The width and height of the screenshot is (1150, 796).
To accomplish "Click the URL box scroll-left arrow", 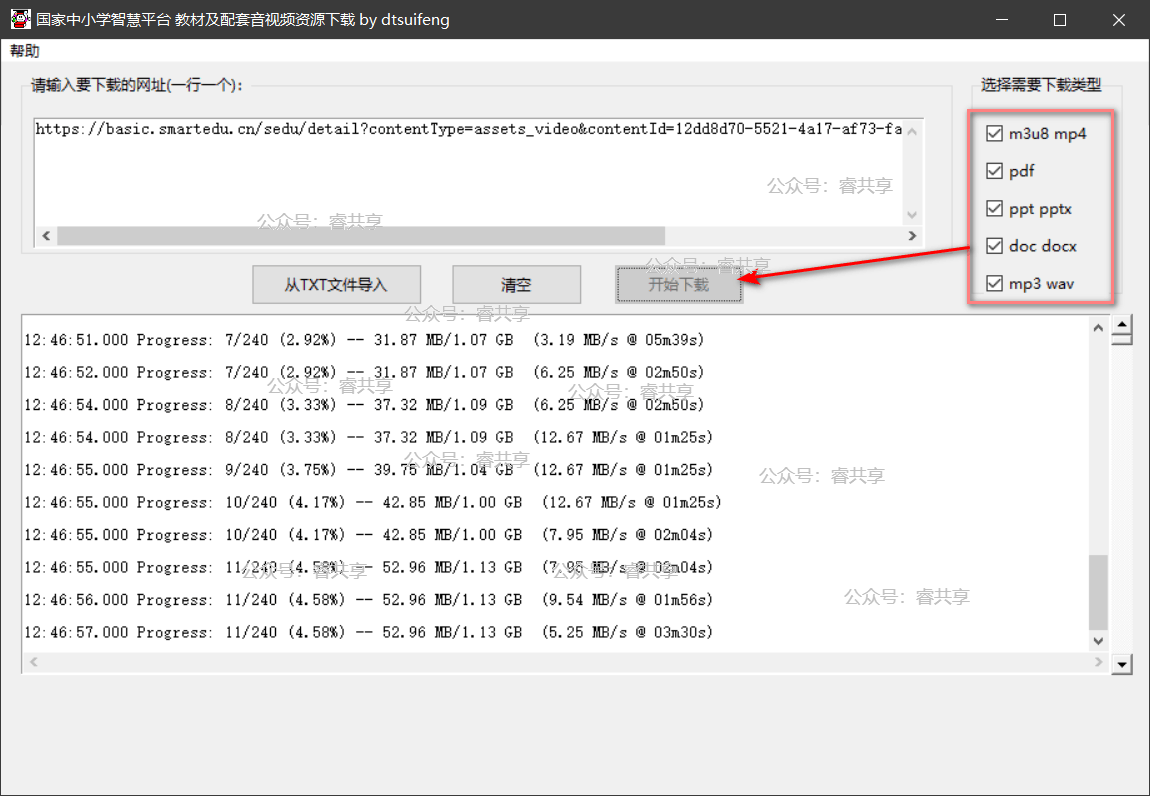I will [46, 235].
